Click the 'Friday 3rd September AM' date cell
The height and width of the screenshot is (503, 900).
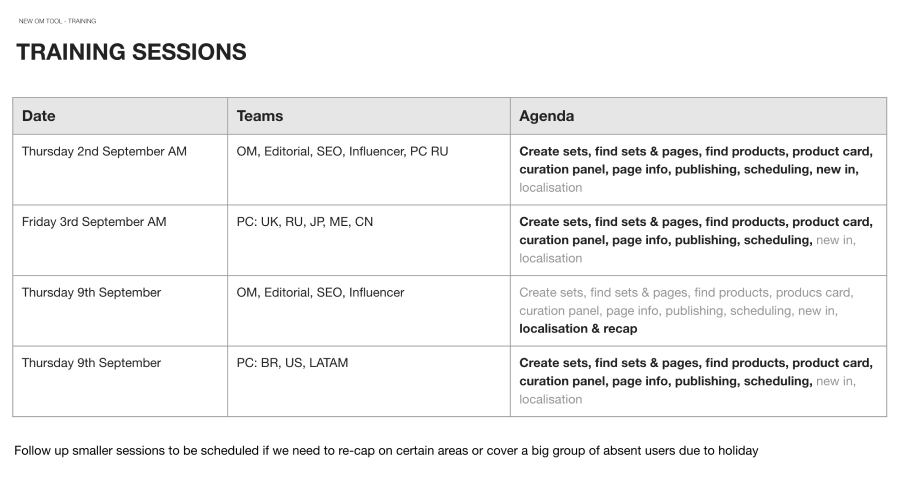(x=94, y=222)
